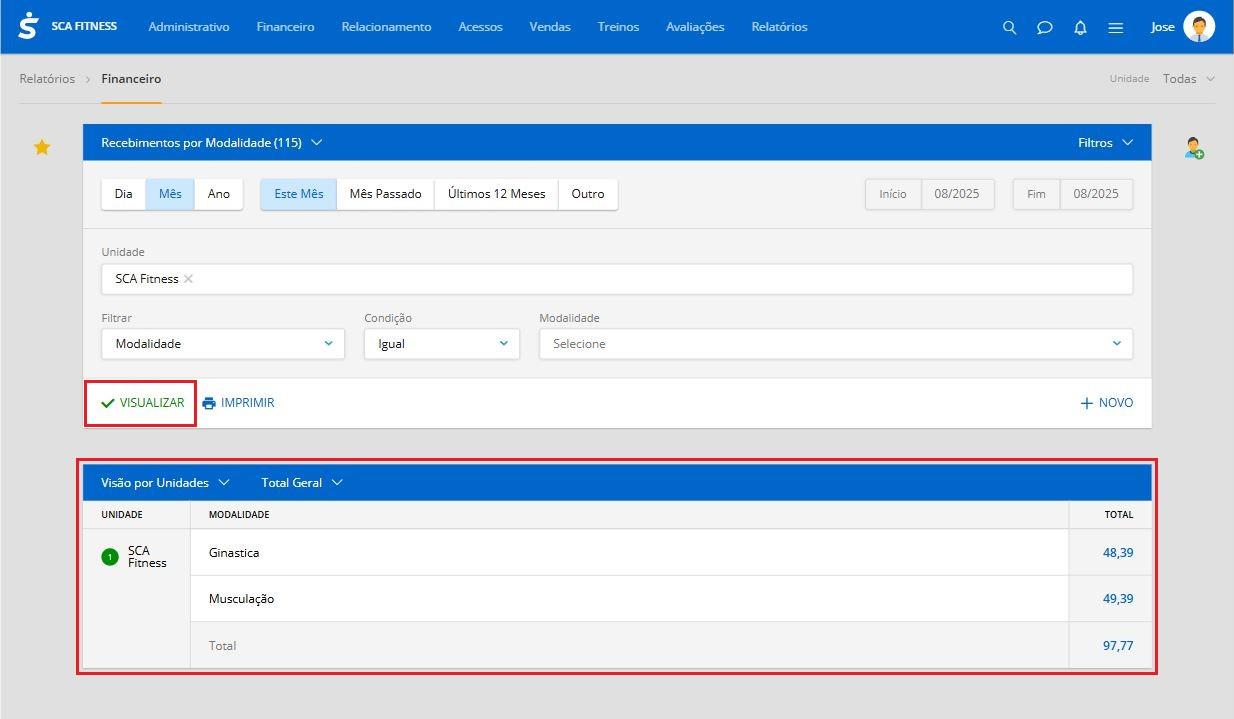Click the Fim date field
Image resolution: width=1234 pixels, height=719 pixels.
coord(1073,194)
